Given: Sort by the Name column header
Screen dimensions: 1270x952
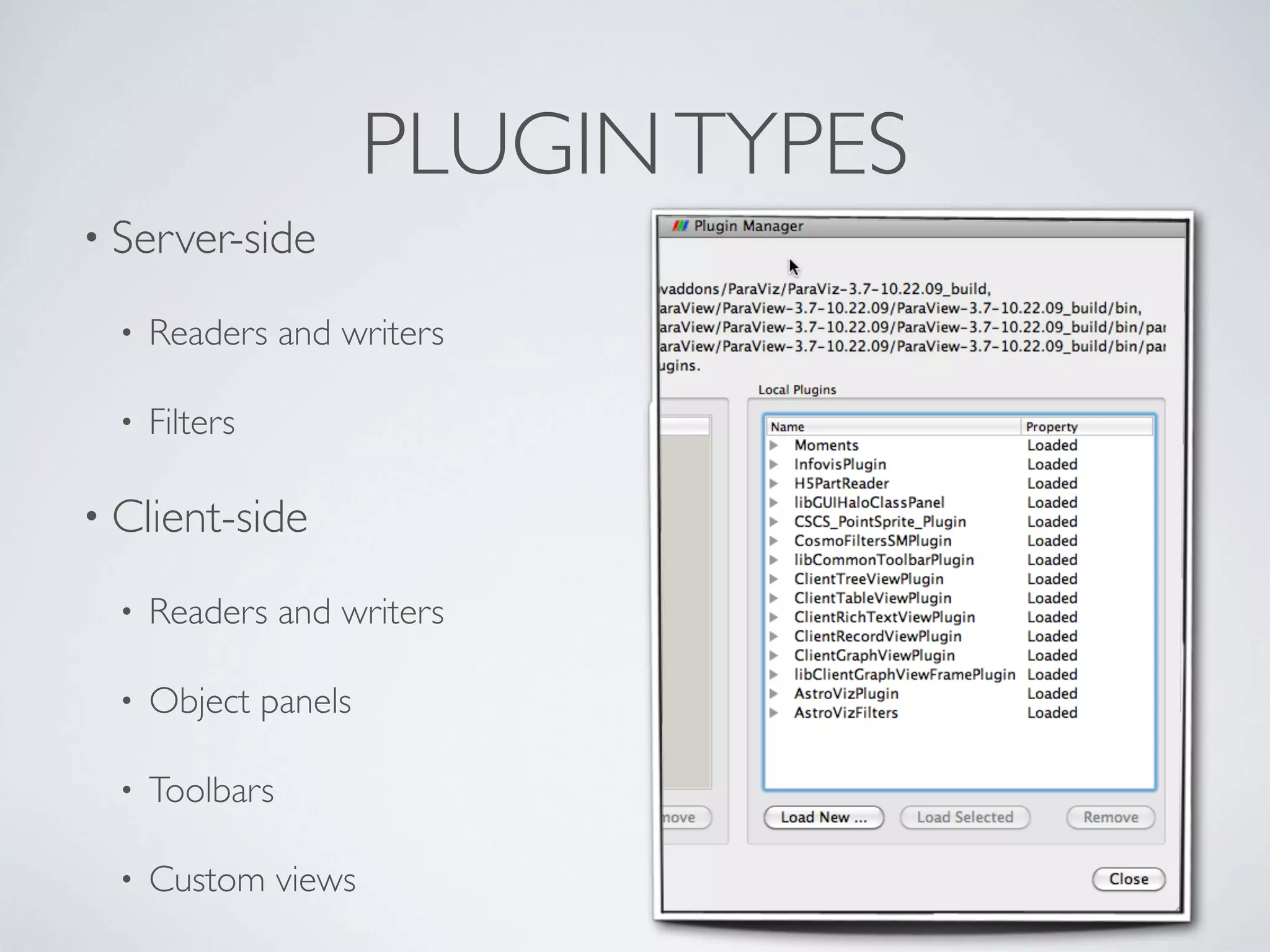Looking at the screenshot, I should (x=893, y=426).
